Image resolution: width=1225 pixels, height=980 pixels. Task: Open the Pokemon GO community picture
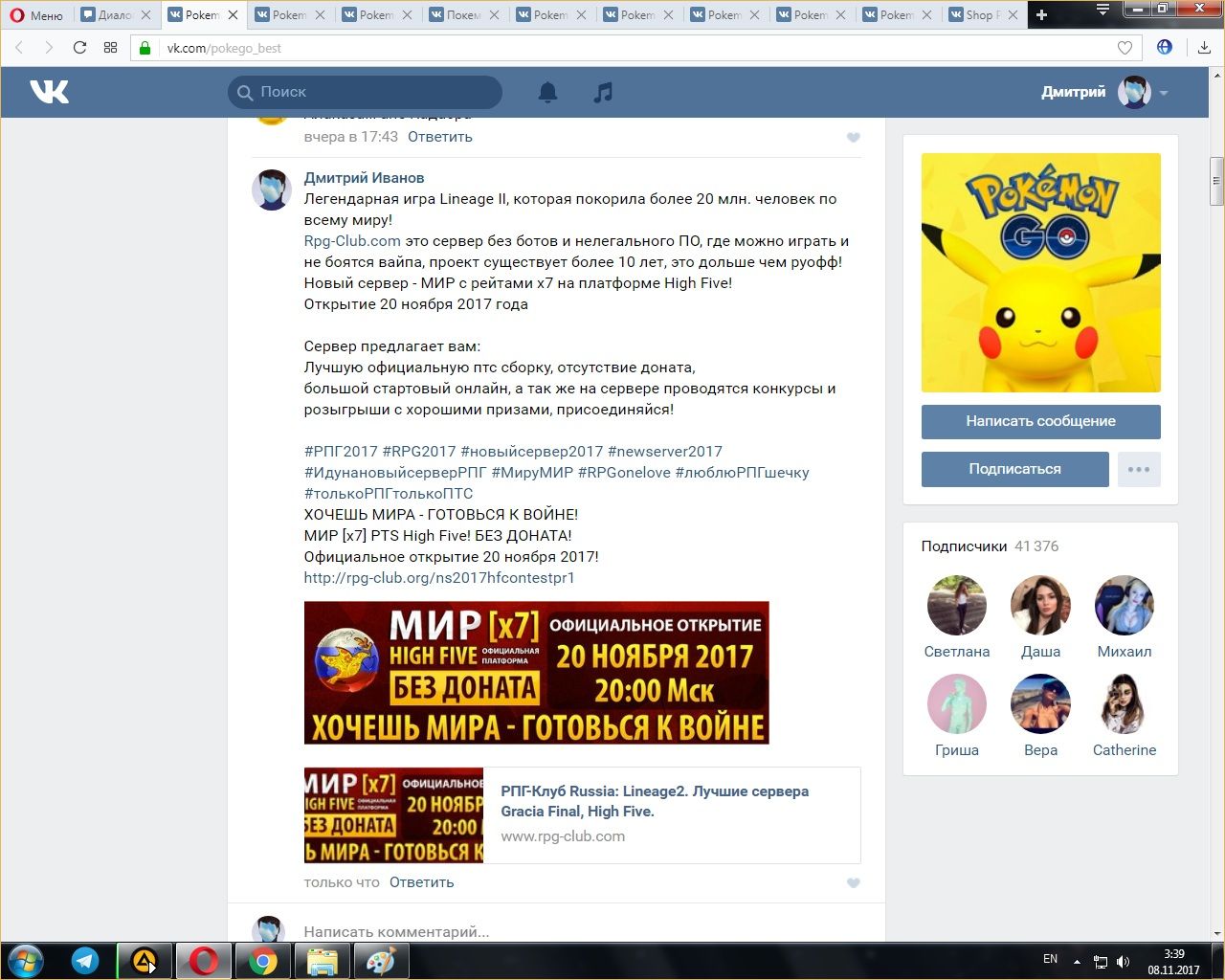(1040, 273)
